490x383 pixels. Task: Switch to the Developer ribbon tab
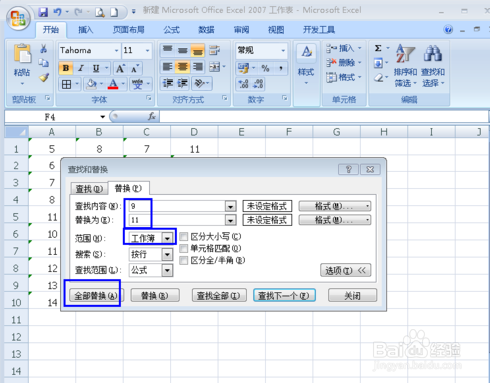point(319,30)
